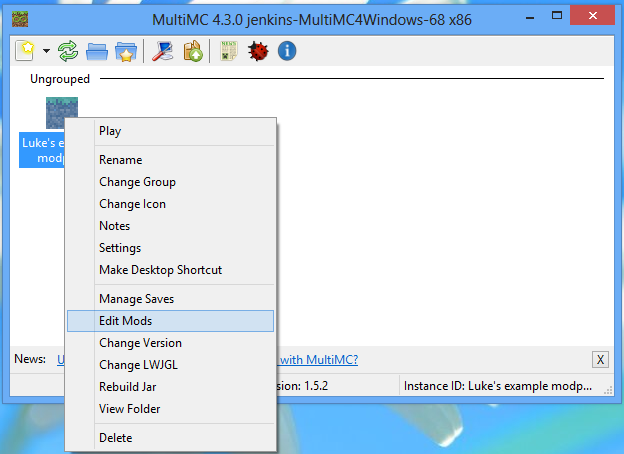Open the Settings icon in toolbar
The image size is (624, 454).
click(162, 51)
